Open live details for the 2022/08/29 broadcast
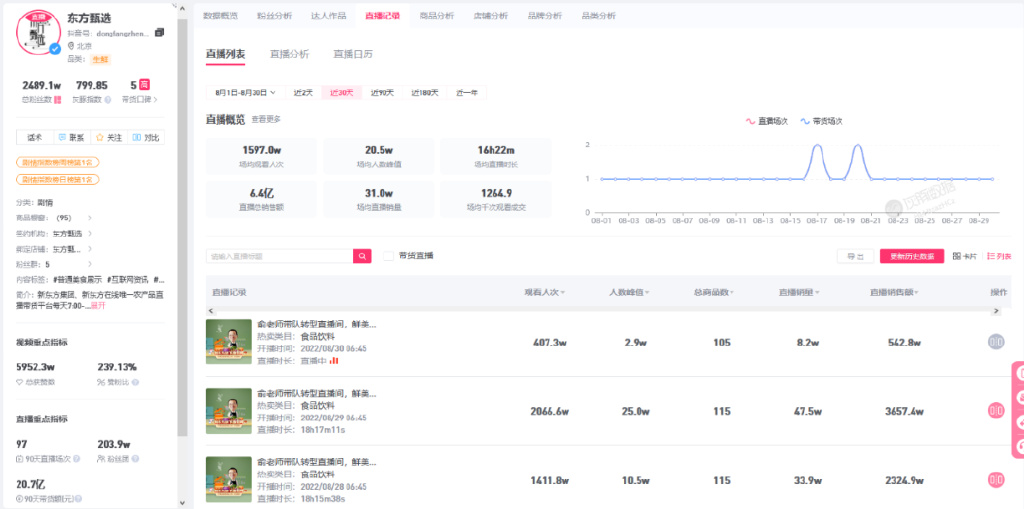 pos(996,410)
